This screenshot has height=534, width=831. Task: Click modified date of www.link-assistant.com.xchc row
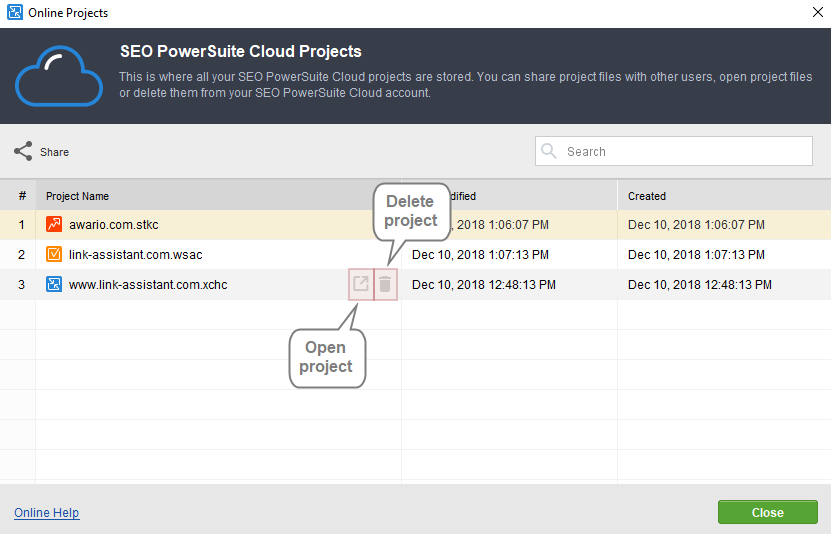(x=483, y=284)
